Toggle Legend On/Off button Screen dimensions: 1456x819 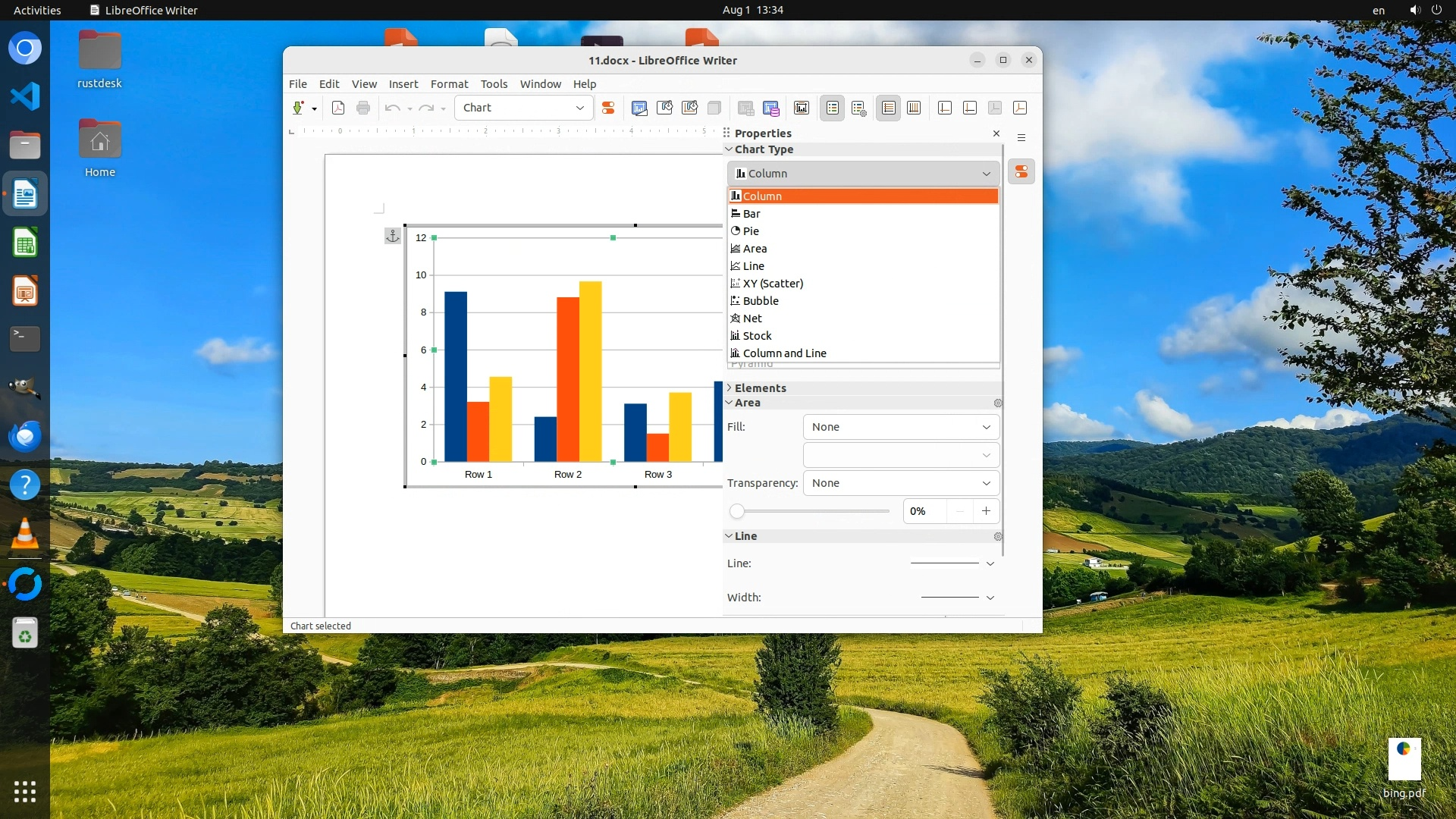832,108
